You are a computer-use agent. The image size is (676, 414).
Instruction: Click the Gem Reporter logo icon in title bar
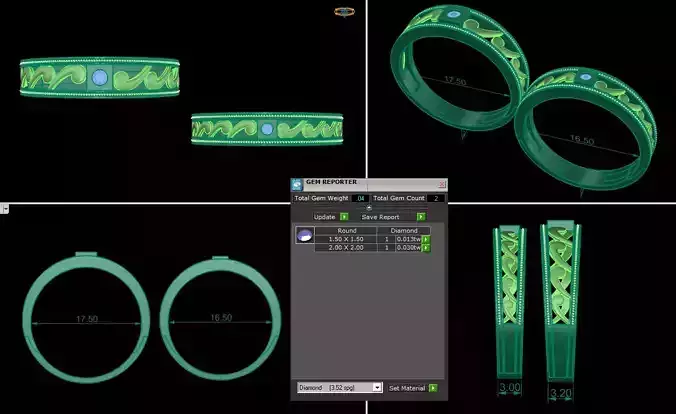click(297, 185)
